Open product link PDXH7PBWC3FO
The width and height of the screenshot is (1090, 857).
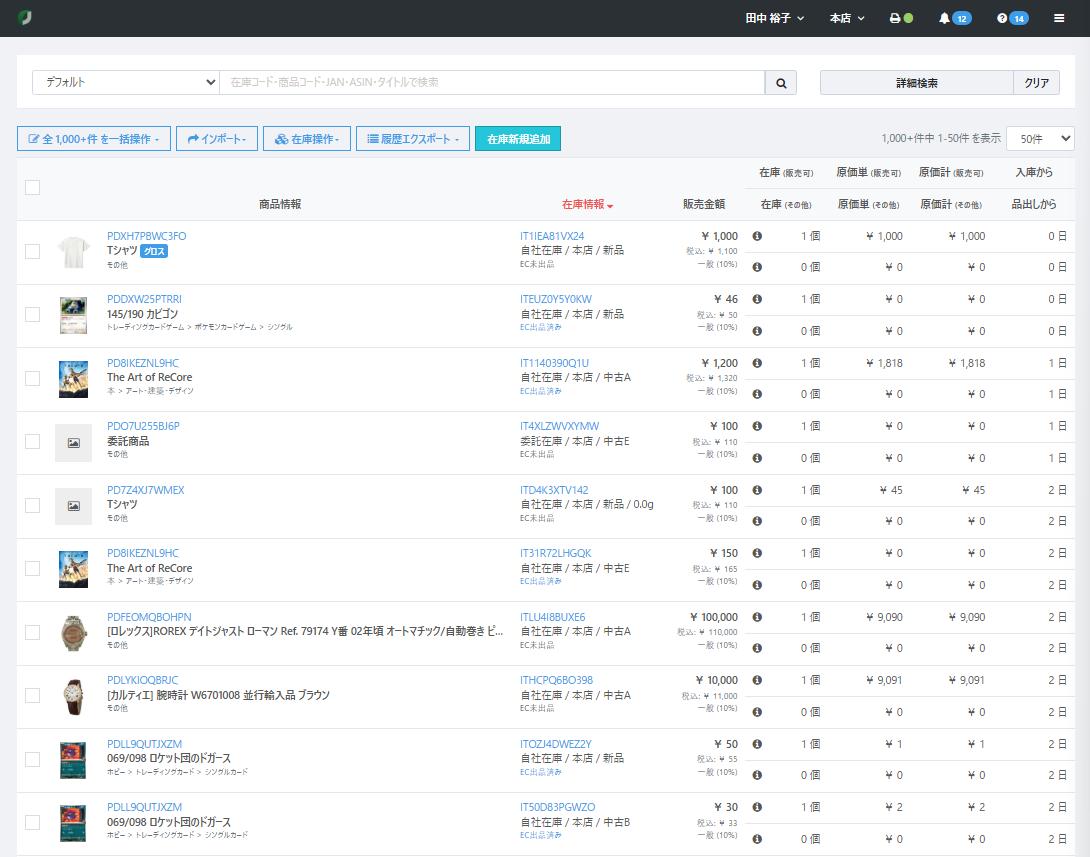tap(146, 236)
